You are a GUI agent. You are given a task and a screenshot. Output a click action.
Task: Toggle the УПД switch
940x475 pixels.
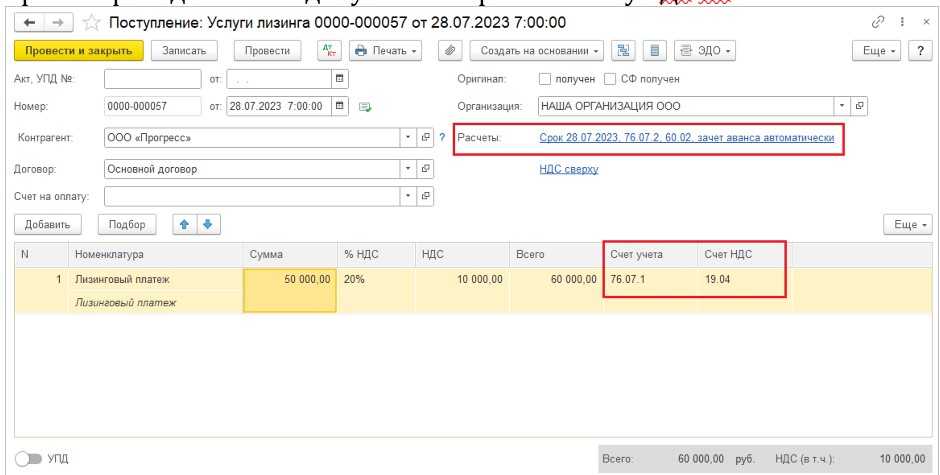30,458
